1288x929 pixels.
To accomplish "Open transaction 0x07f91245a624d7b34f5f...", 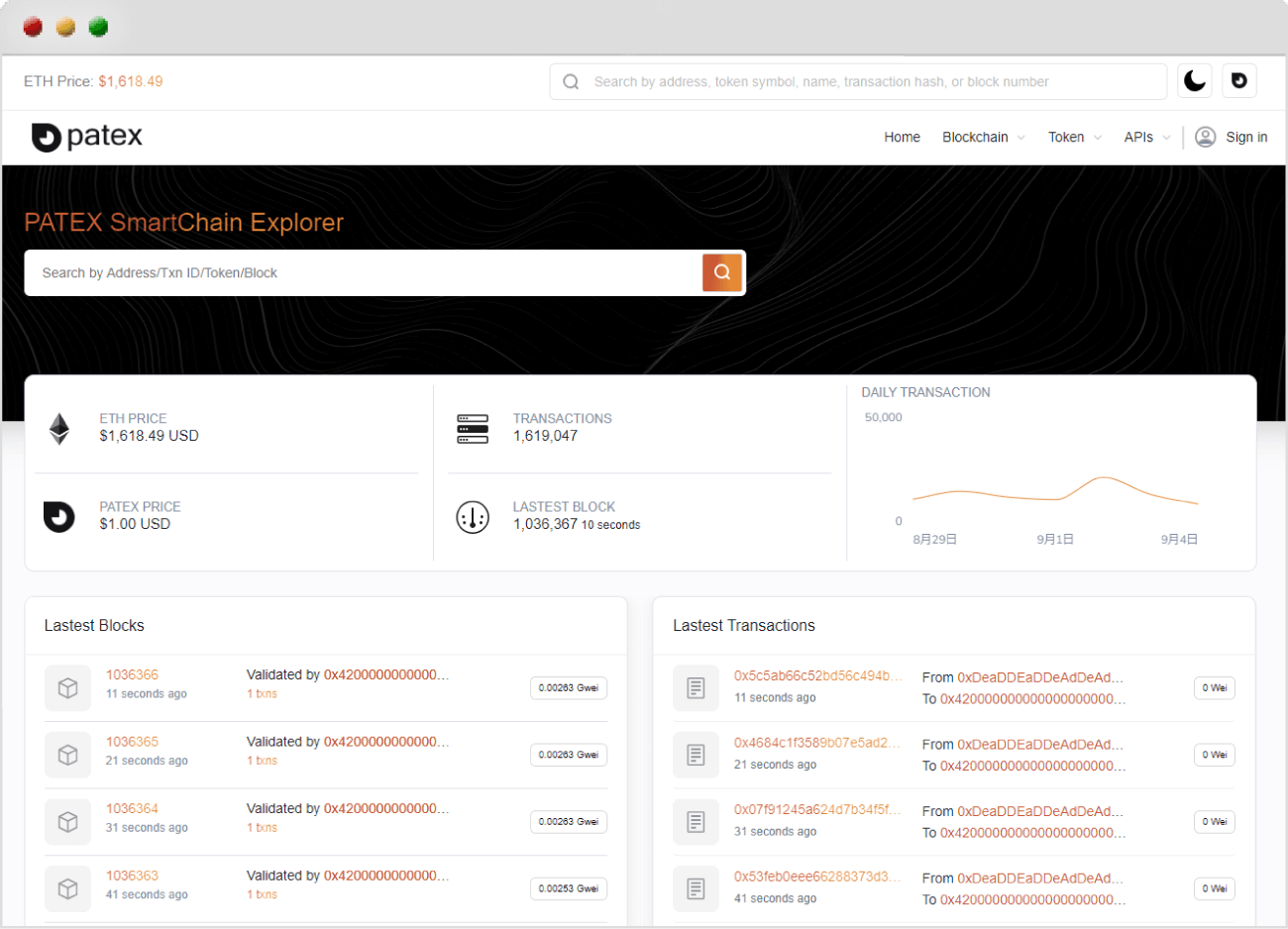I will point(818,809).
